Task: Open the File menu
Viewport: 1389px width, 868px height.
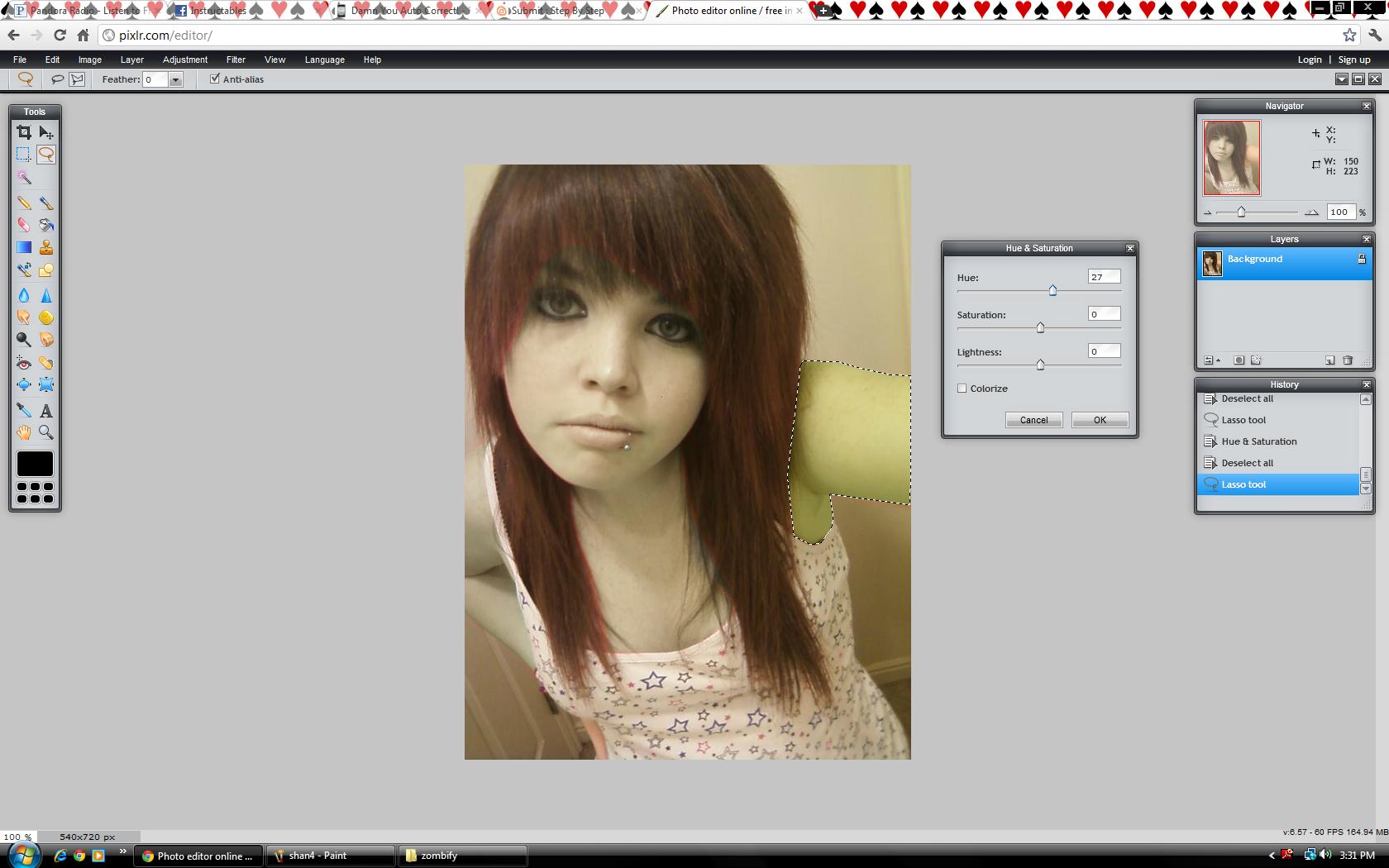Action: pyautogui.click(x=20, y=60)
